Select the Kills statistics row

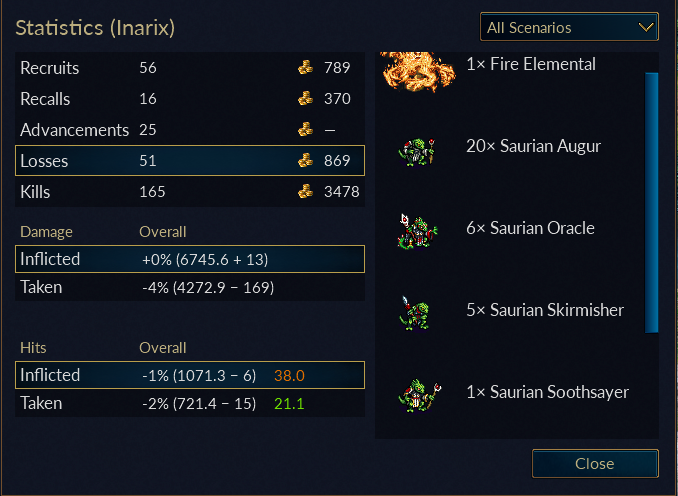(x=190, y=192)
